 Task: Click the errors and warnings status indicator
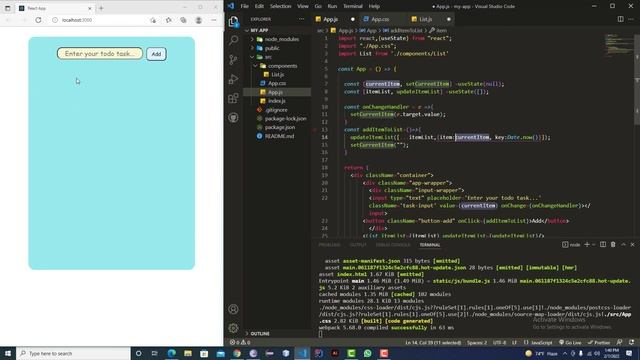pyautogui.click(x=240, y=342)
